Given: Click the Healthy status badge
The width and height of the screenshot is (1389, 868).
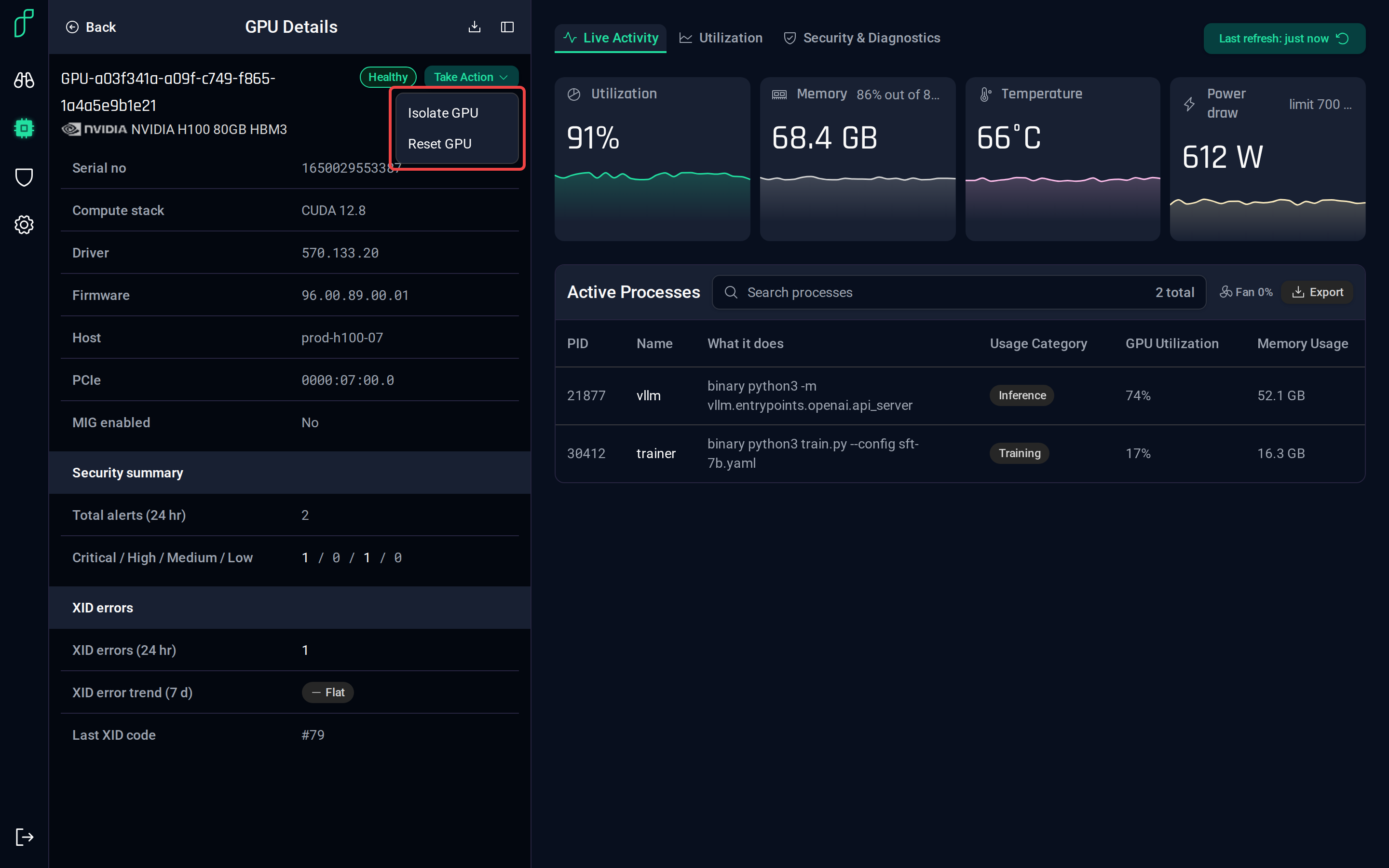Looking at the screenshot, I should [388, 77].
